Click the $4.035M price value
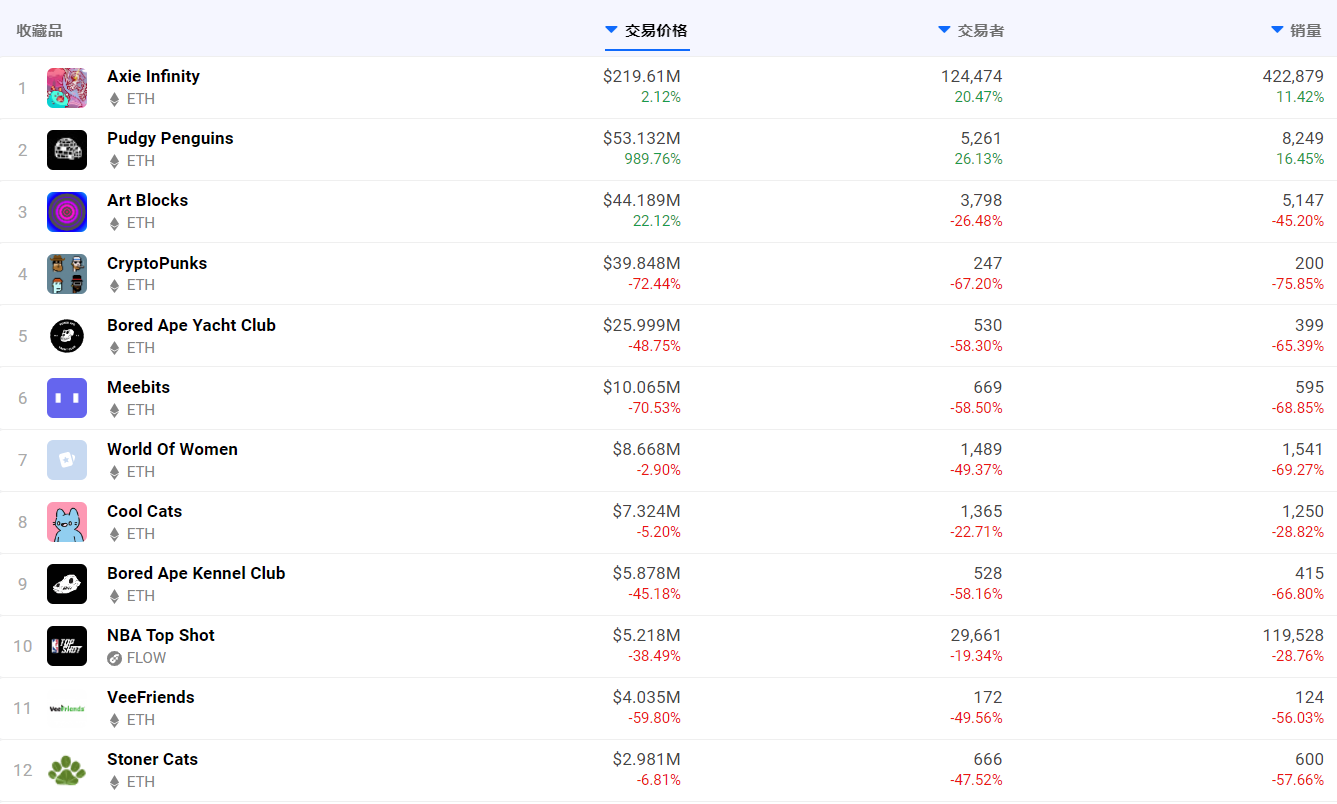Screen dimensions: 1337x804 [x=647, y=697]
